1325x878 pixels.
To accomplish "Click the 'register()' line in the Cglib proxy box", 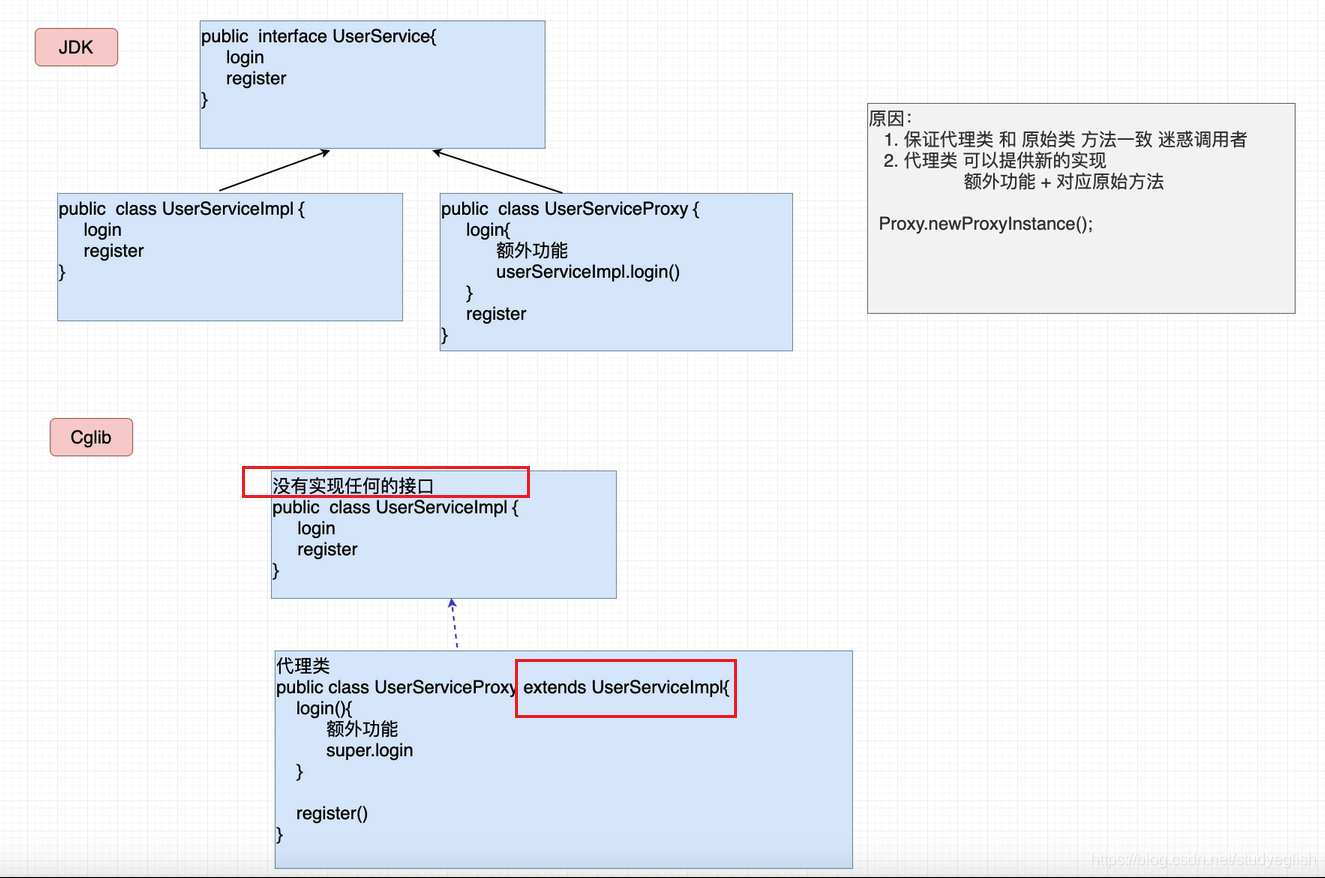I will point(332,813).
